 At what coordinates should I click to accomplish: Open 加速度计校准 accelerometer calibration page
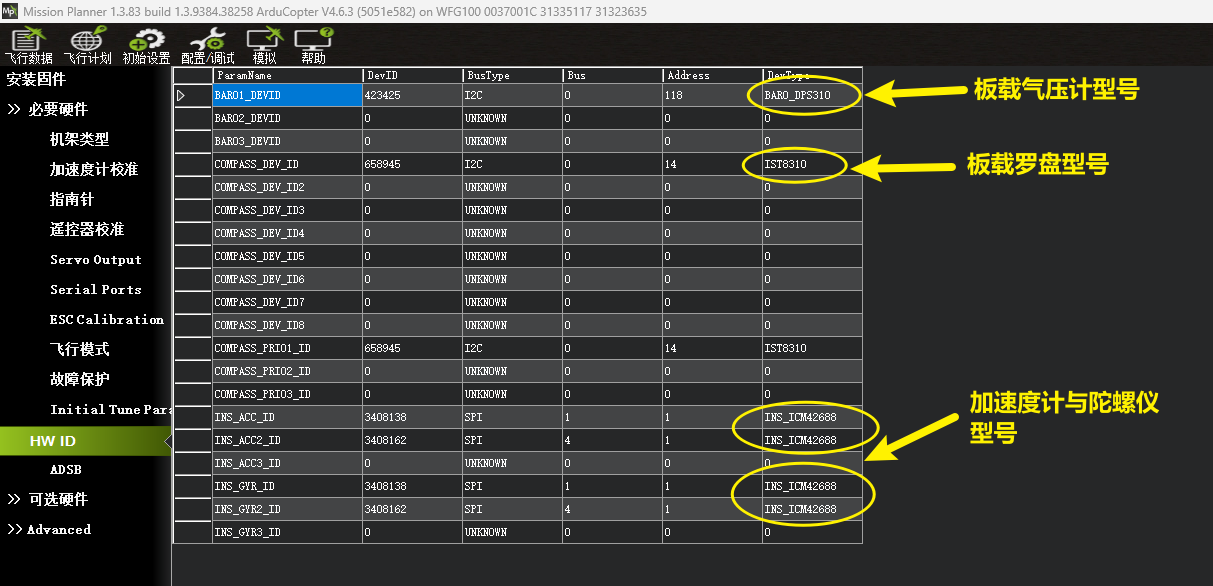(x=94, y=169)
